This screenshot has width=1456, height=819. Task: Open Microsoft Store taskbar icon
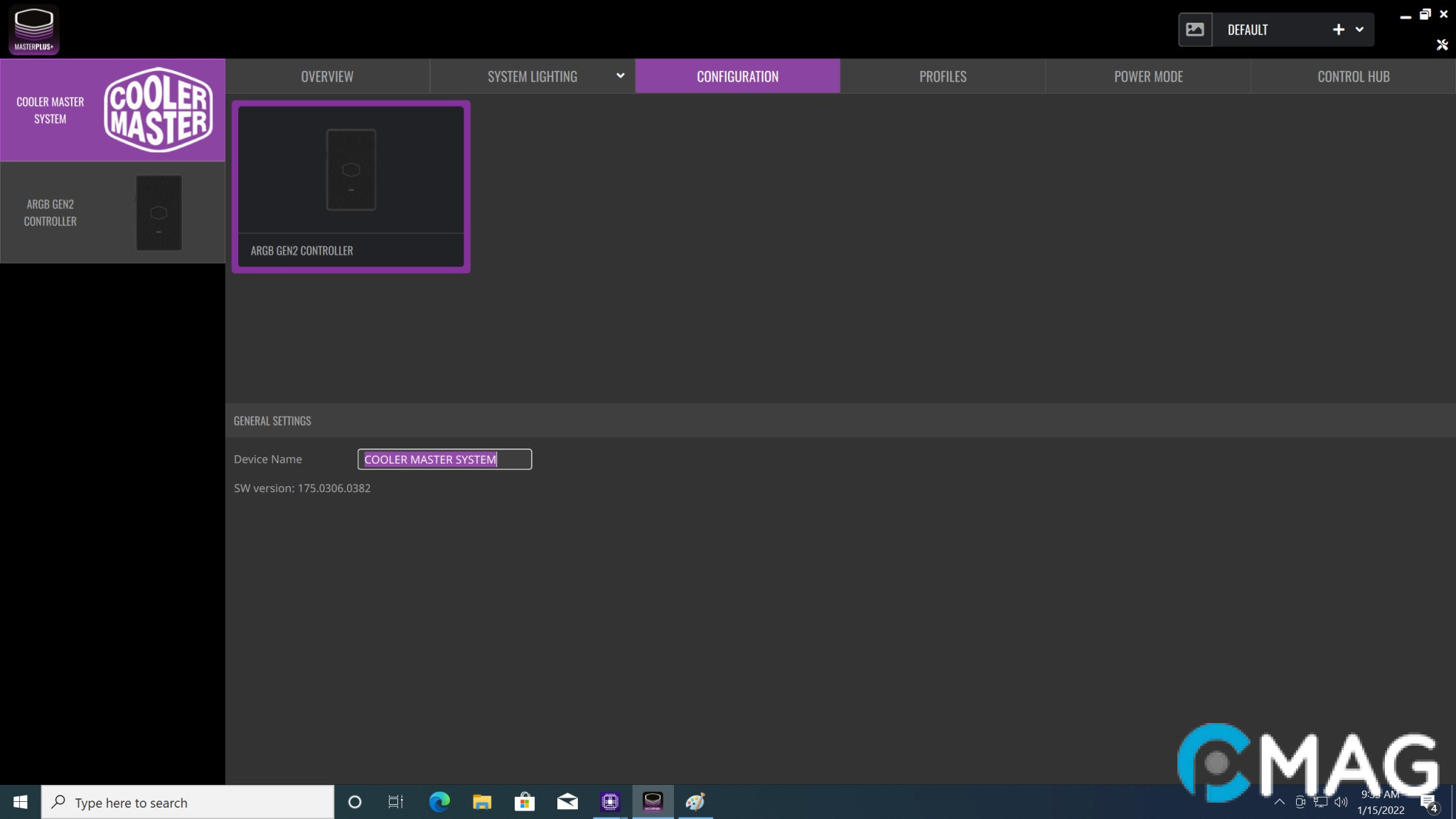(525, 802)
